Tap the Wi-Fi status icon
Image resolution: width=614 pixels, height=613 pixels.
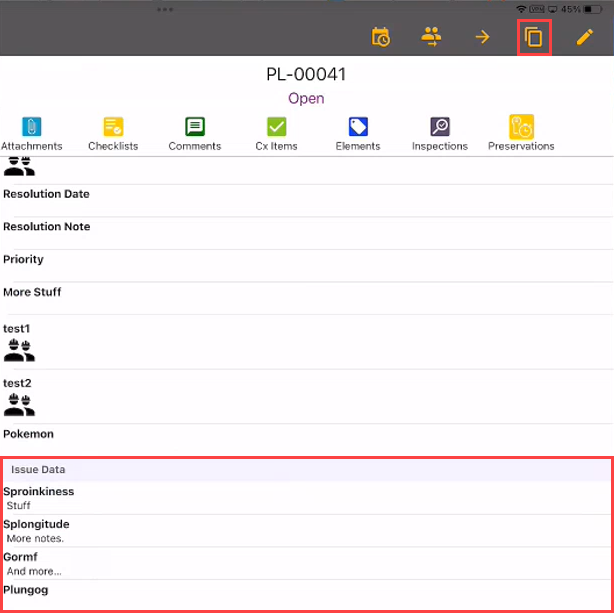click(x=521, y=9)
